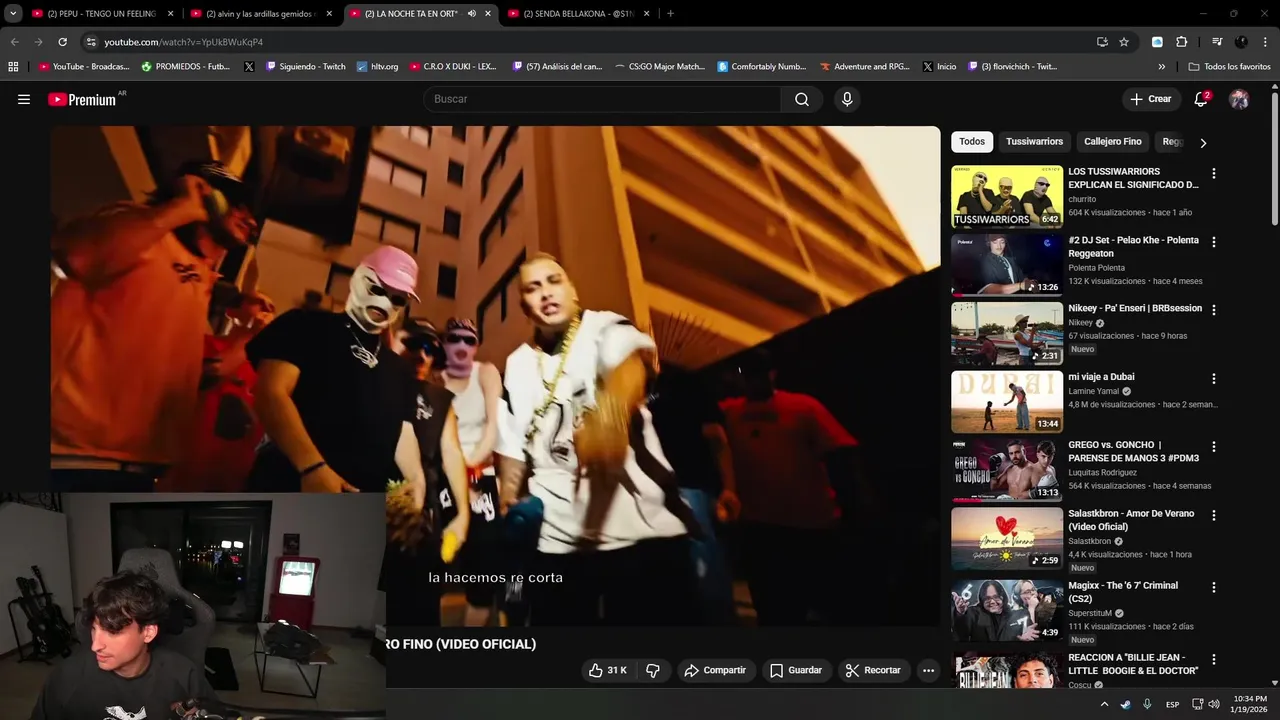Click the browser address bar URL
The height and width of the screenshot is (720, 1280).
[x=183, y=42]
